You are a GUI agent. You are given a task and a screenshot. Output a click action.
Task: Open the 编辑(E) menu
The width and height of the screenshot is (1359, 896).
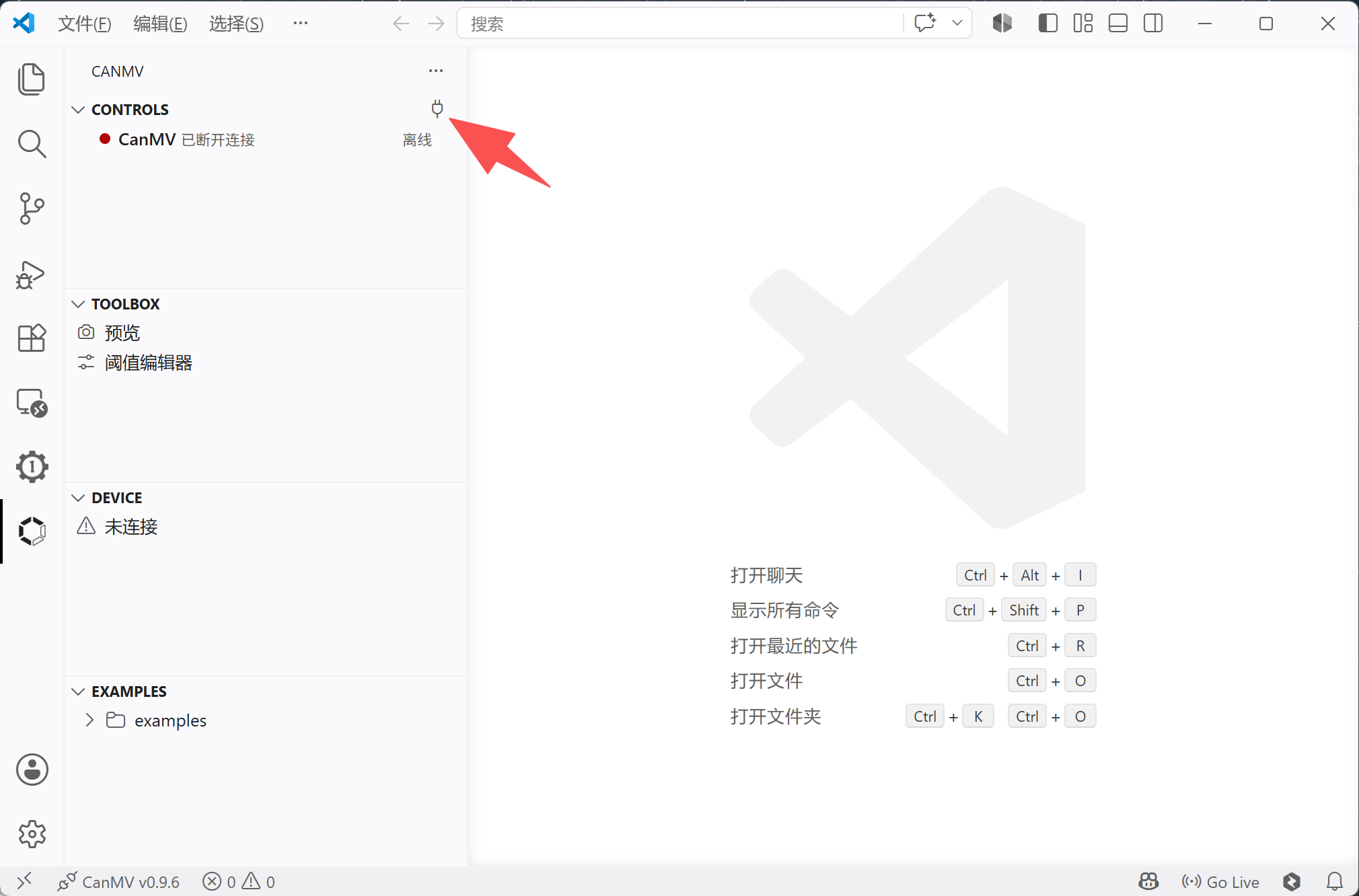[x=160, y=24]
